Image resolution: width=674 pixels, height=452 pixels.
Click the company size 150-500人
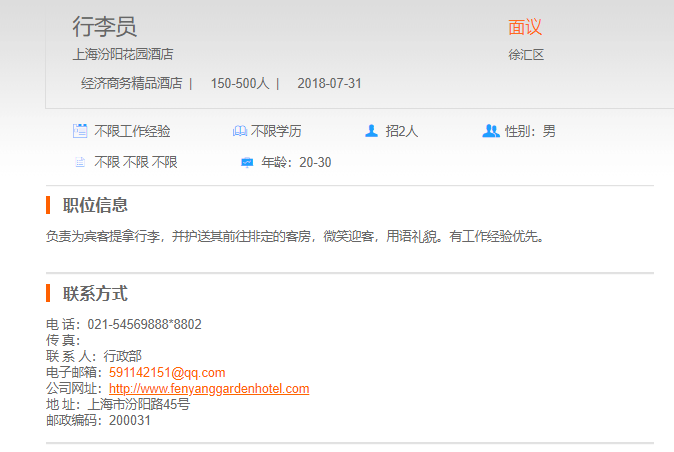pos(240,83)
